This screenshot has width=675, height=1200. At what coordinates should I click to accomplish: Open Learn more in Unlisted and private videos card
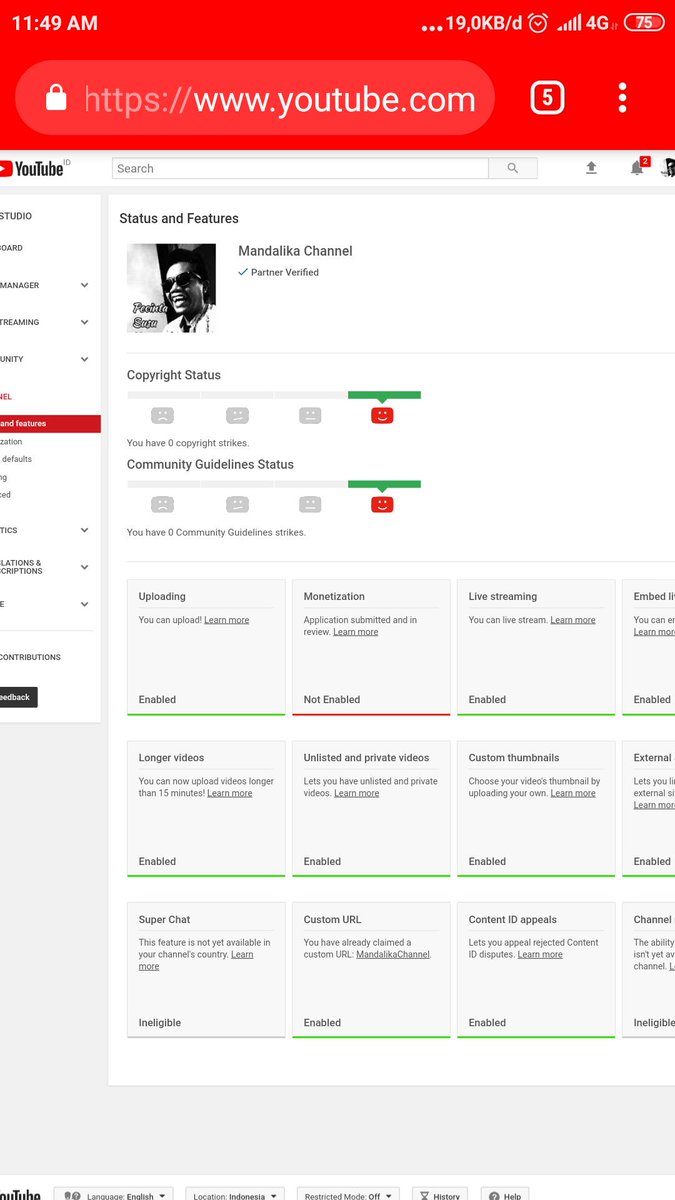[357, 793]
